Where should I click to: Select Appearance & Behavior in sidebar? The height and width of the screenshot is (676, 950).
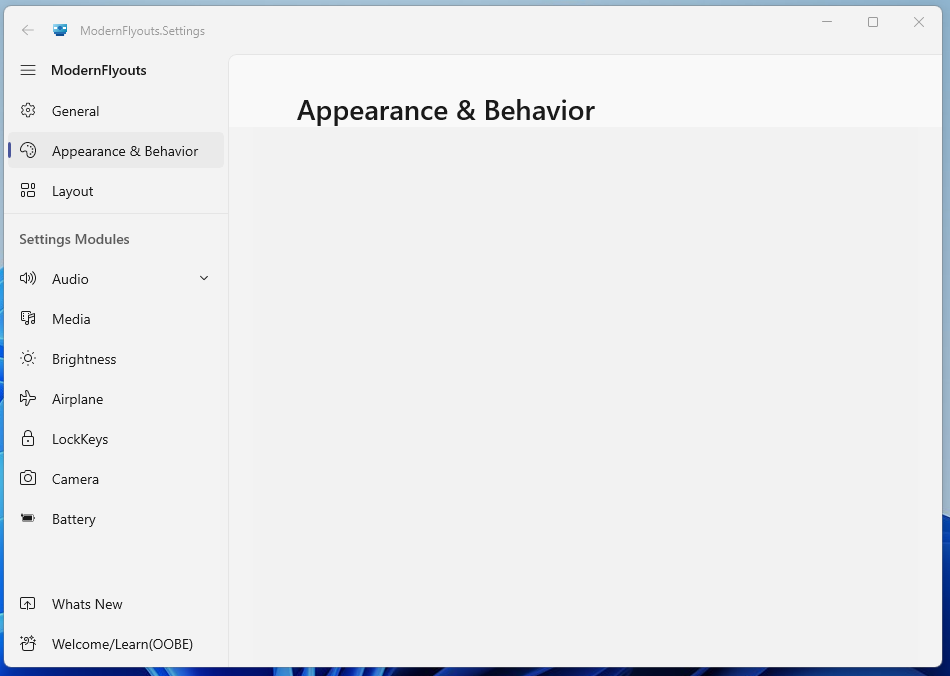pyautogui.click(x=116, y=151)
